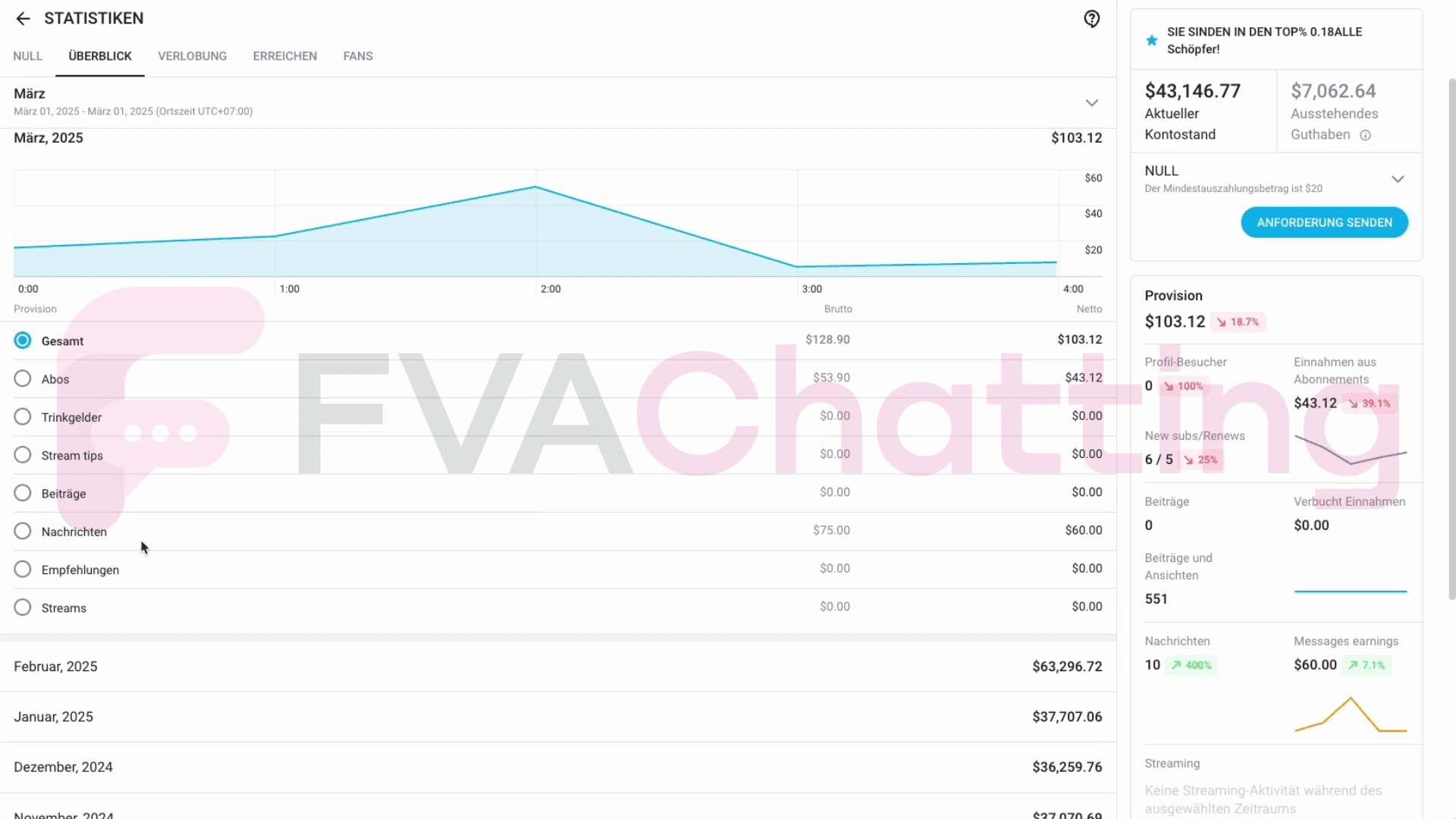
Task: Collapse the März date range panel
Action: [1092, 102]
